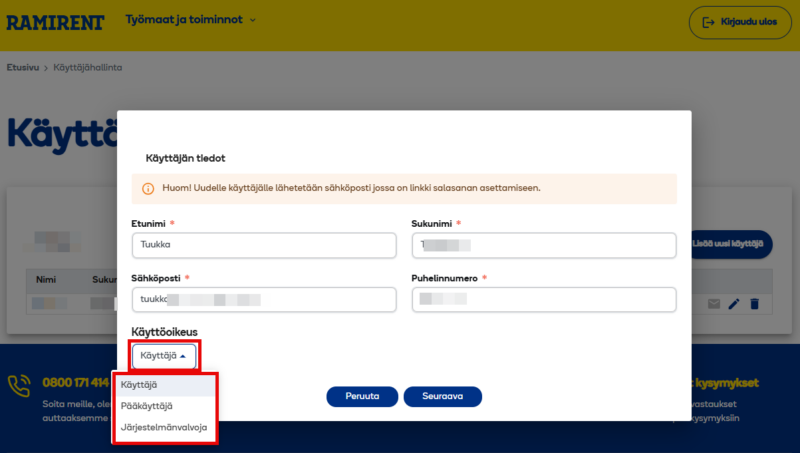Screen dimensions: 800x453
Task: Click the Etunimi input field
Action: (x=264, y=245)
